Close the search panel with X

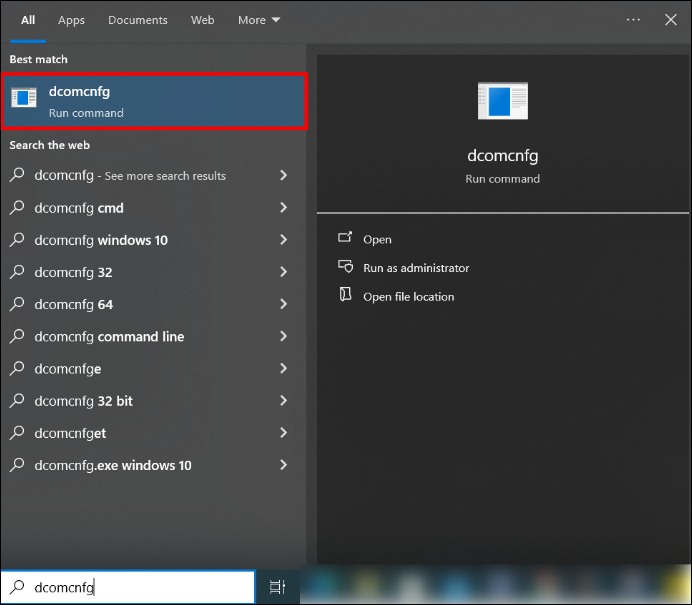(x=671, y=20)
